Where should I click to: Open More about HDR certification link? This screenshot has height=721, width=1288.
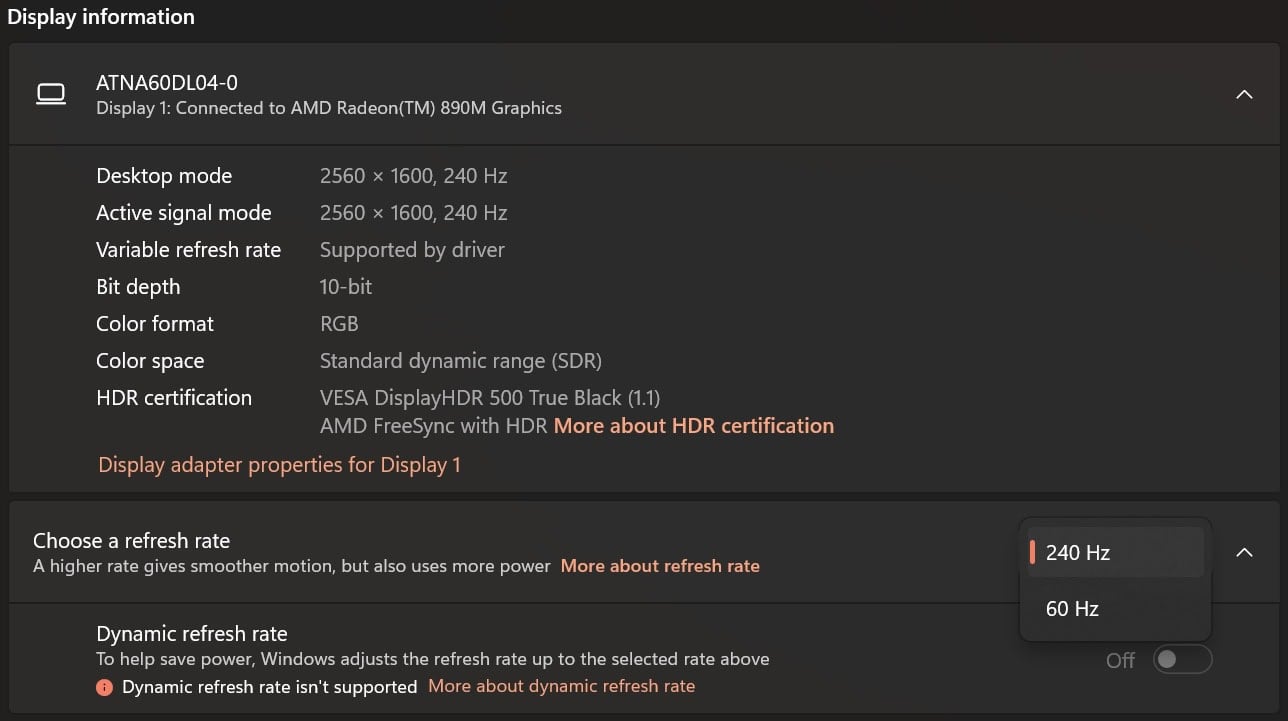tap(694, 426)
